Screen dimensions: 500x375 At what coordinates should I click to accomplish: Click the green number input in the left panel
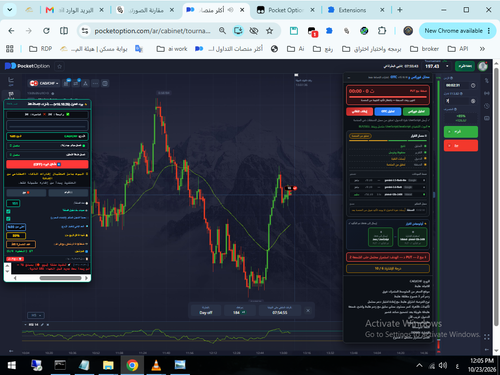tap(13, 203)
